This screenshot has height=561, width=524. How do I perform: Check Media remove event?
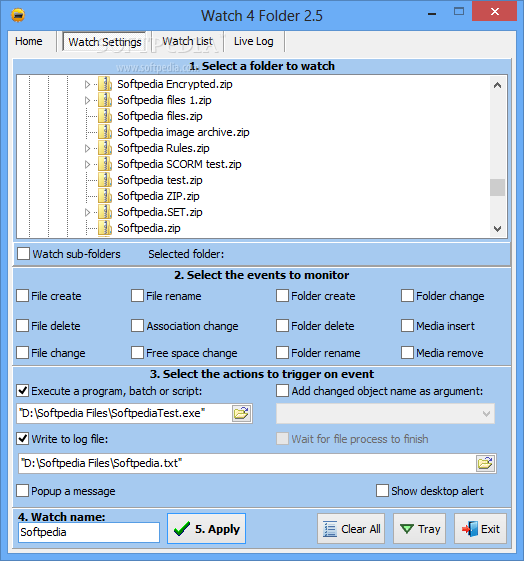407,353
